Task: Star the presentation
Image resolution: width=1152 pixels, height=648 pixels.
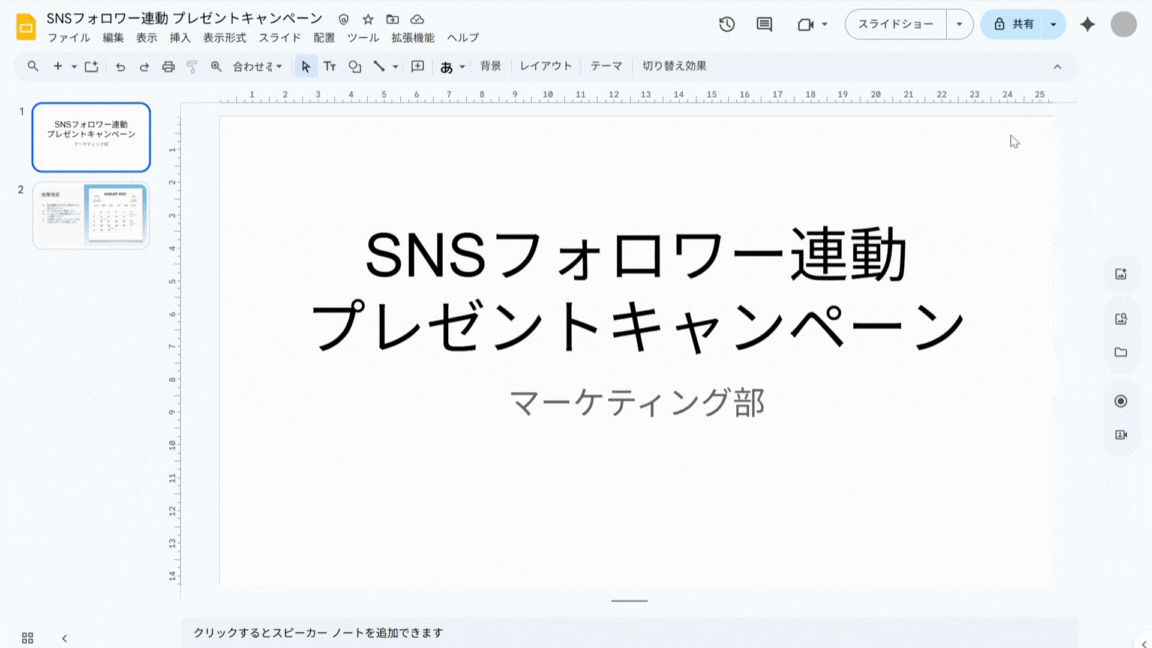Action: [368, 19]
